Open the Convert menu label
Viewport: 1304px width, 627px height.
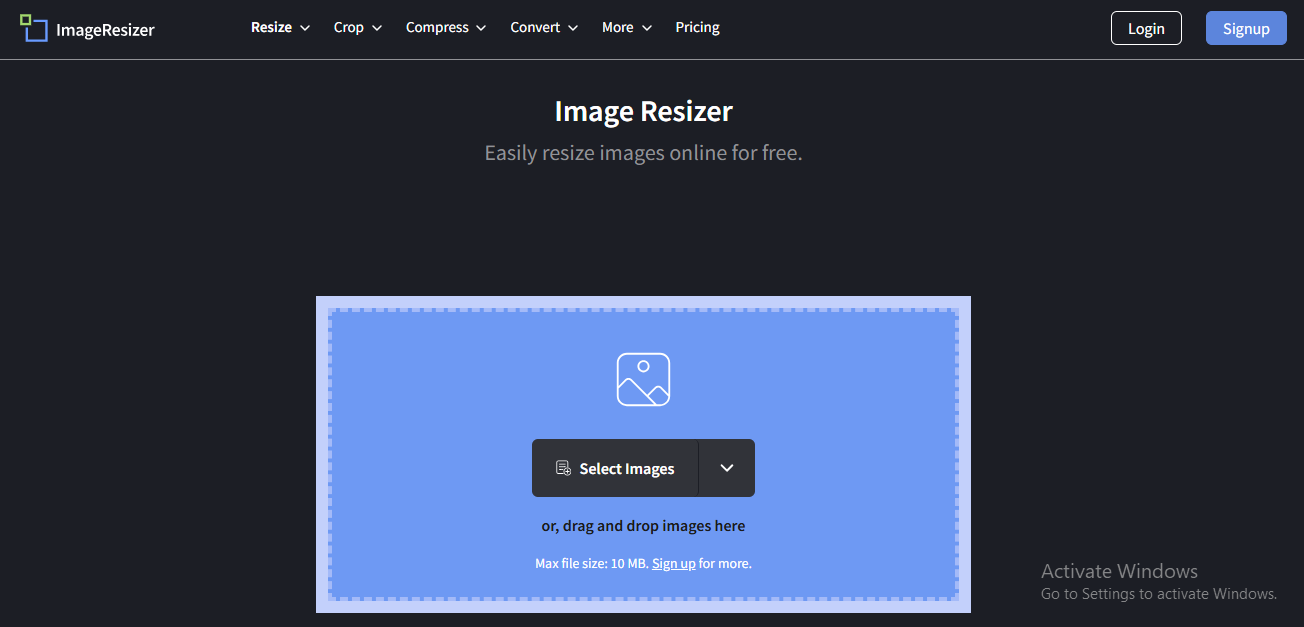pos(535,28)
